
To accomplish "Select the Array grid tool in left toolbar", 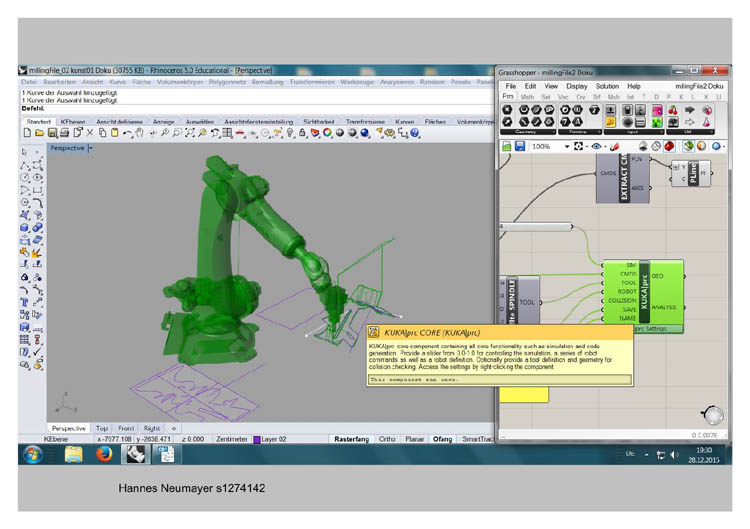I will click(25, 340).
